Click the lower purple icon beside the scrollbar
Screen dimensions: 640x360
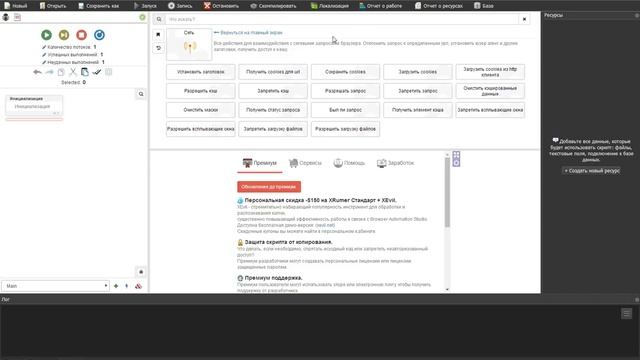tap(456, 163)
